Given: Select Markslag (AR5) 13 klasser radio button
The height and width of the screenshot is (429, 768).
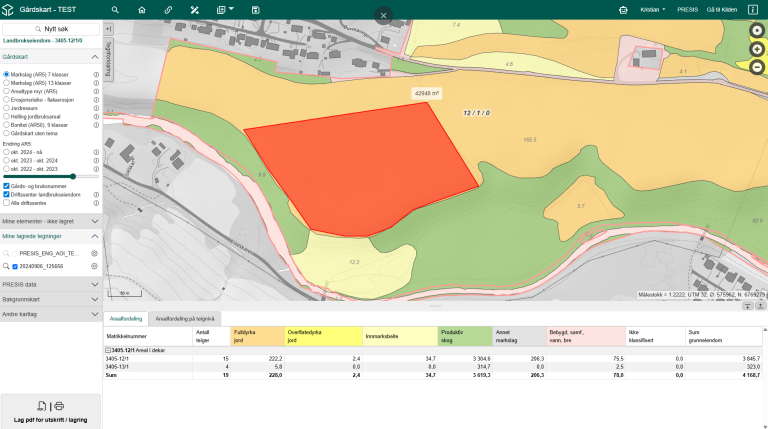Looking at the screenshot, I should (x=7, y=83).
